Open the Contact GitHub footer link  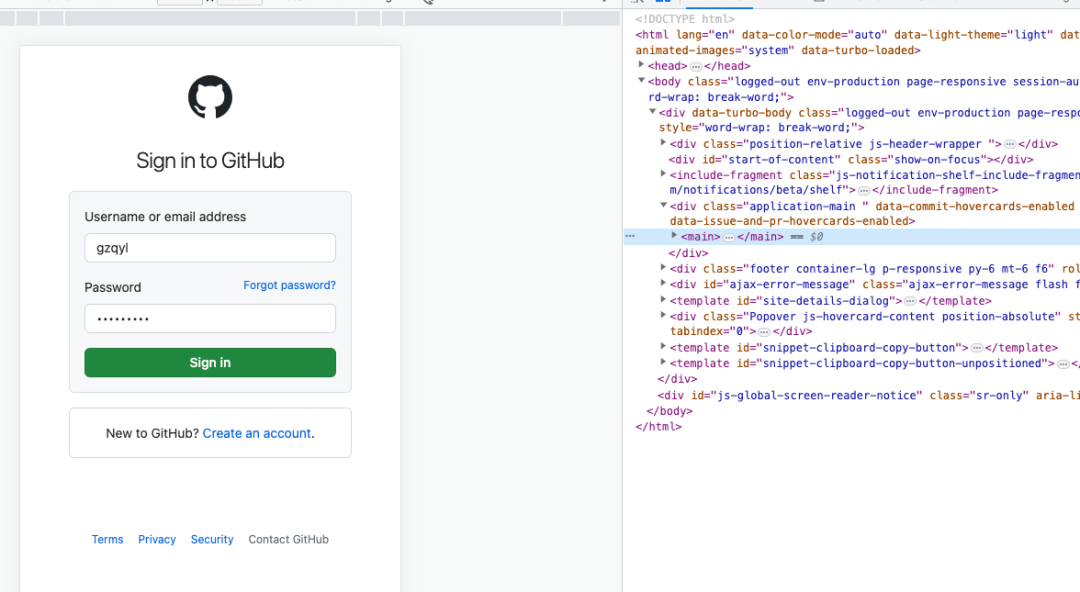pos(289,540)
